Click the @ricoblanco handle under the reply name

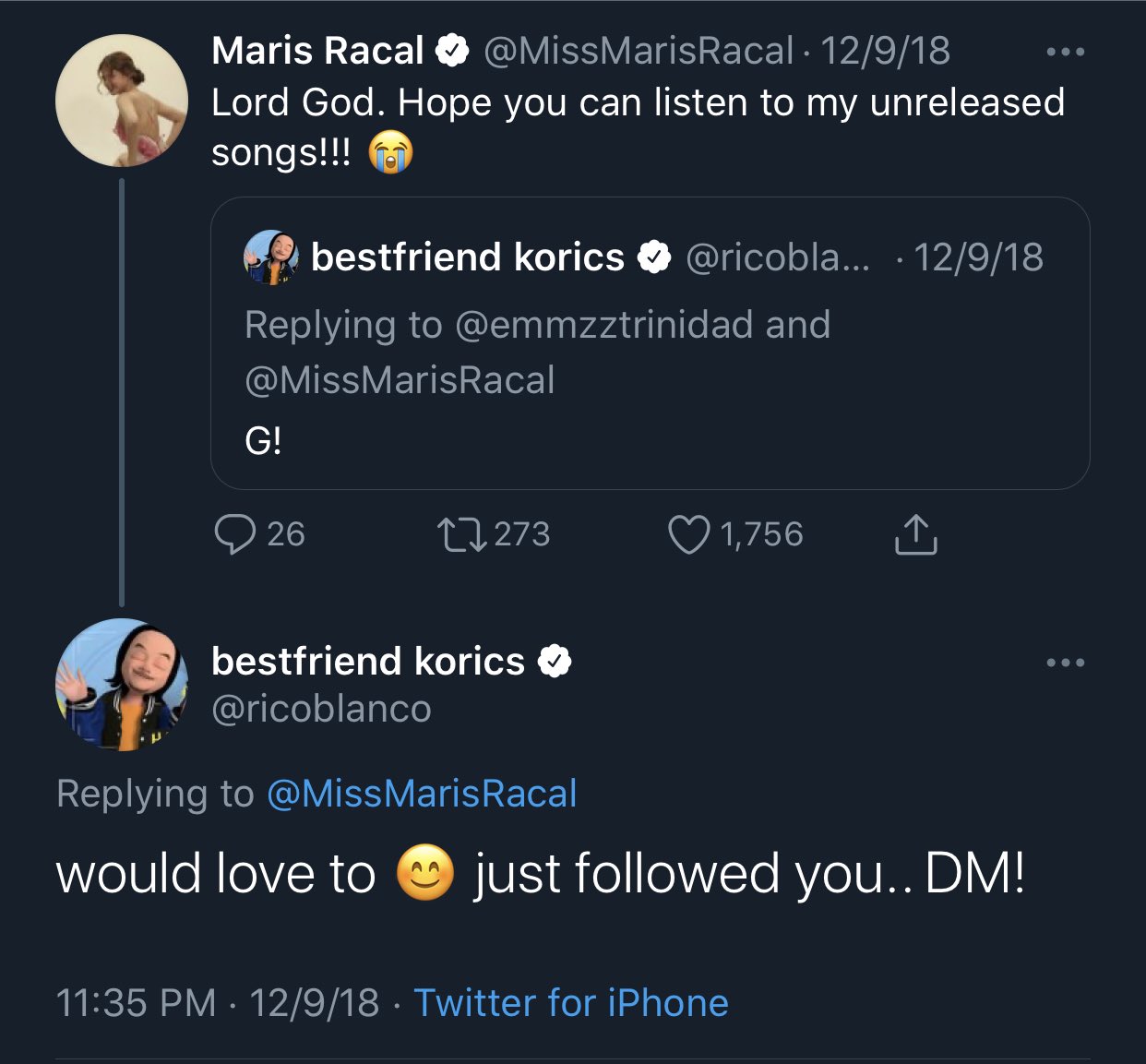pyautogui.click(x=321, y=709)
